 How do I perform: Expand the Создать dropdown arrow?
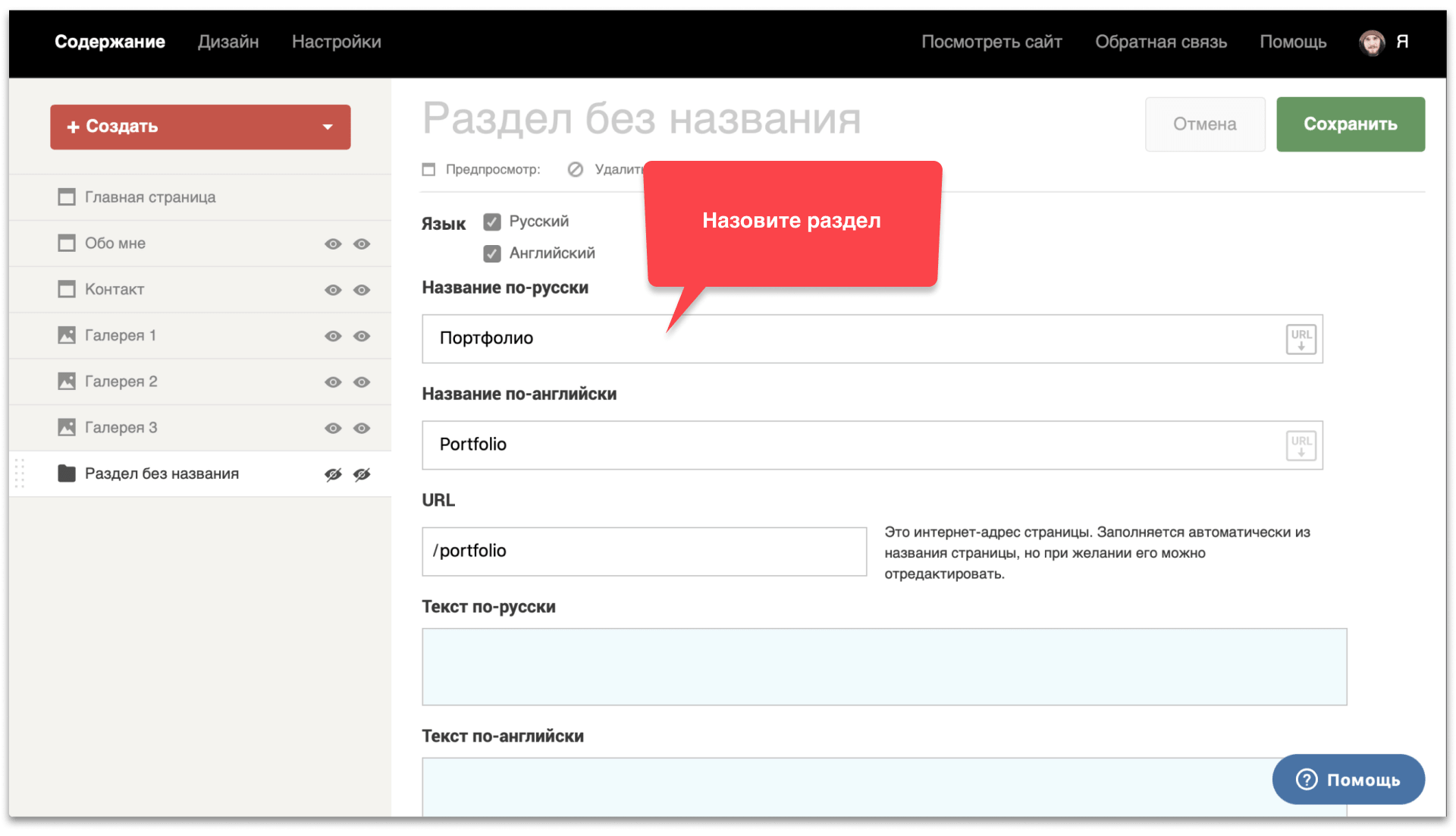[328, 127]
